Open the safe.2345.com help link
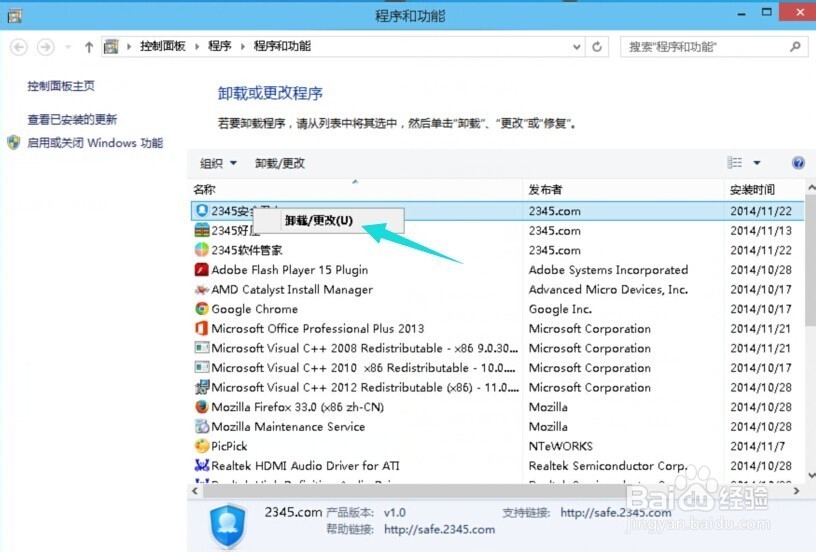This screenshot has width=816, height=552. pos(439,530)
